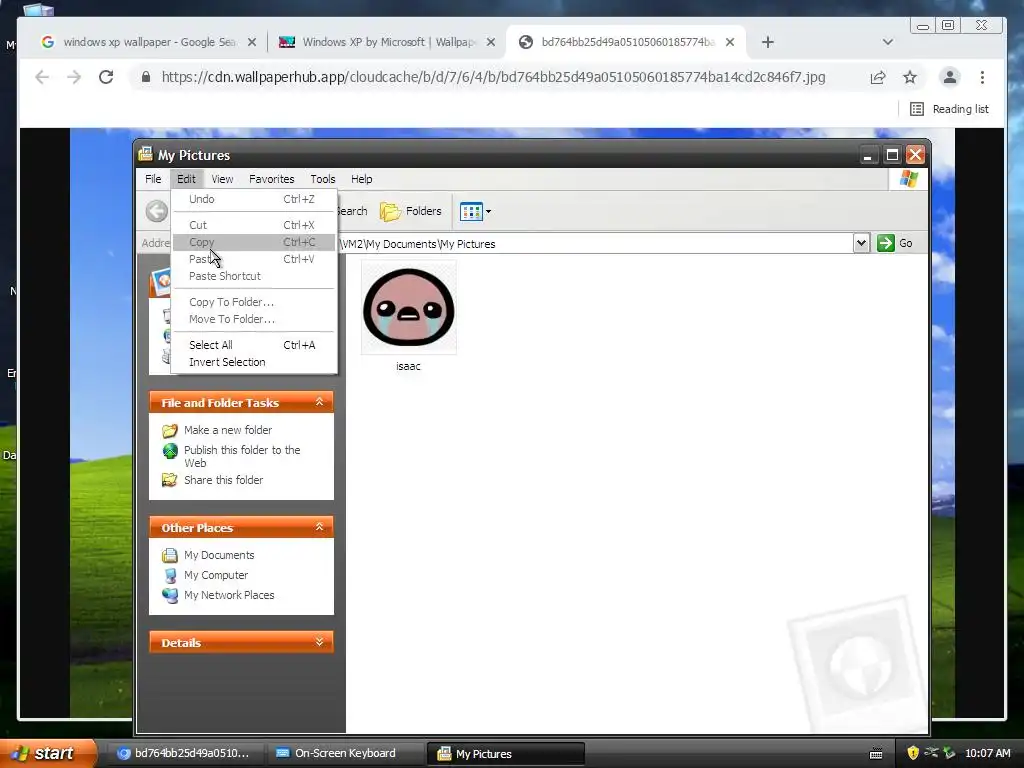Viewport: 1024px width, 768px height.
Task: Click the isaac file name label
Action: coord(408,366)
